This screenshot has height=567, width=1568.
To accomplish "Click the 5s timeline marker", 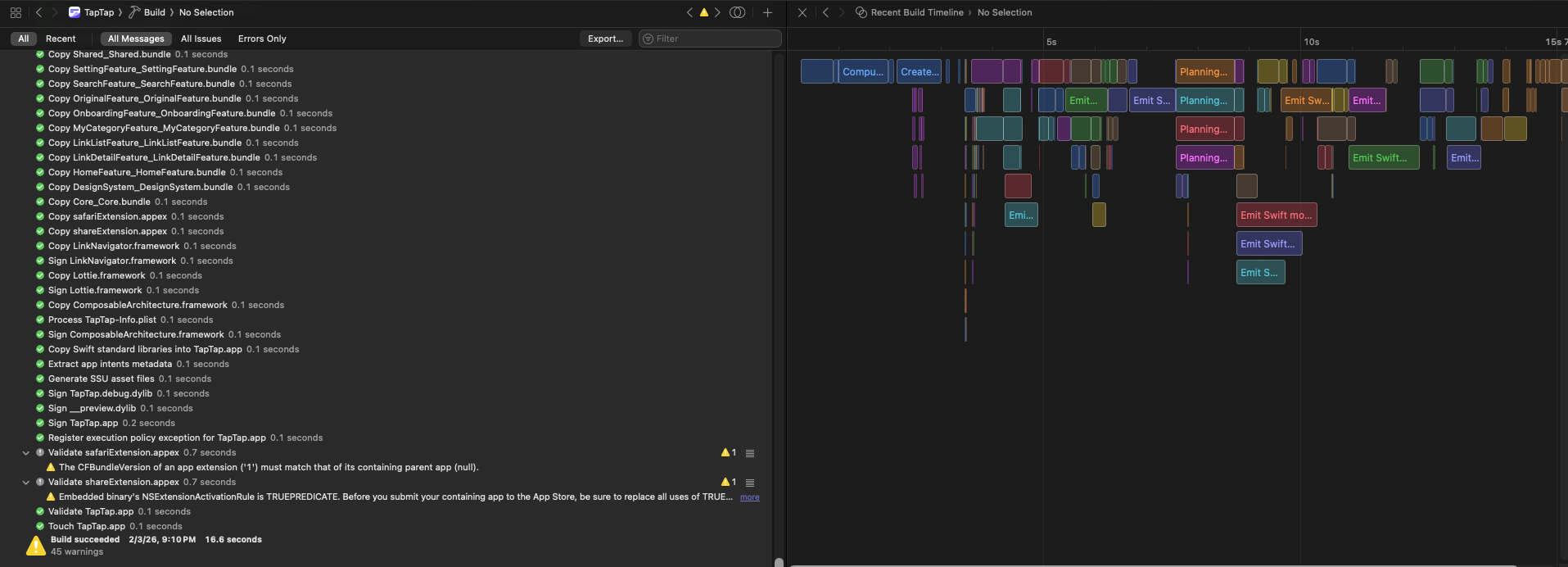I will [x=1051, y=42].
